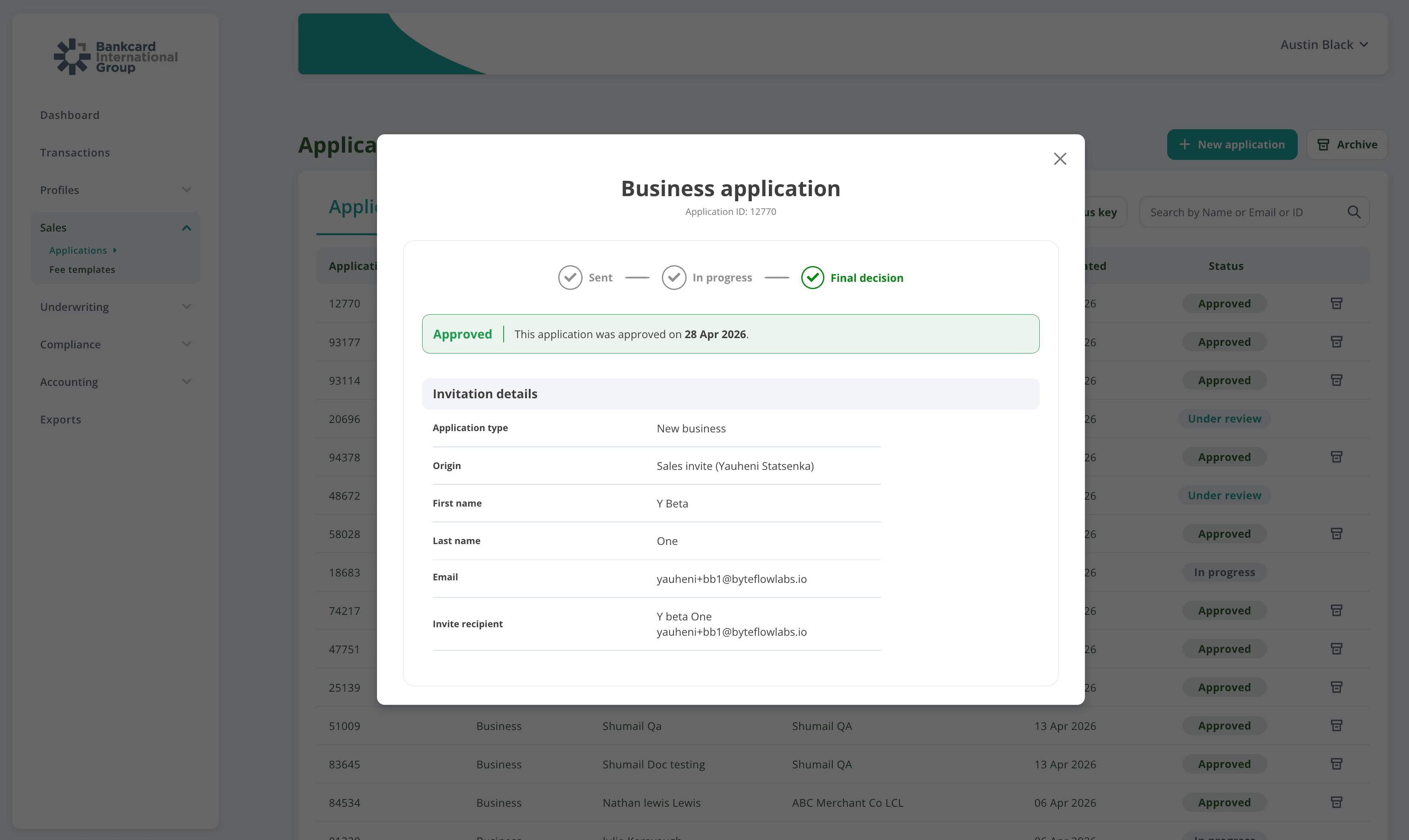Click the search magnifier icon
The image size is (1409, 840).
click(x=1354, y=212)
